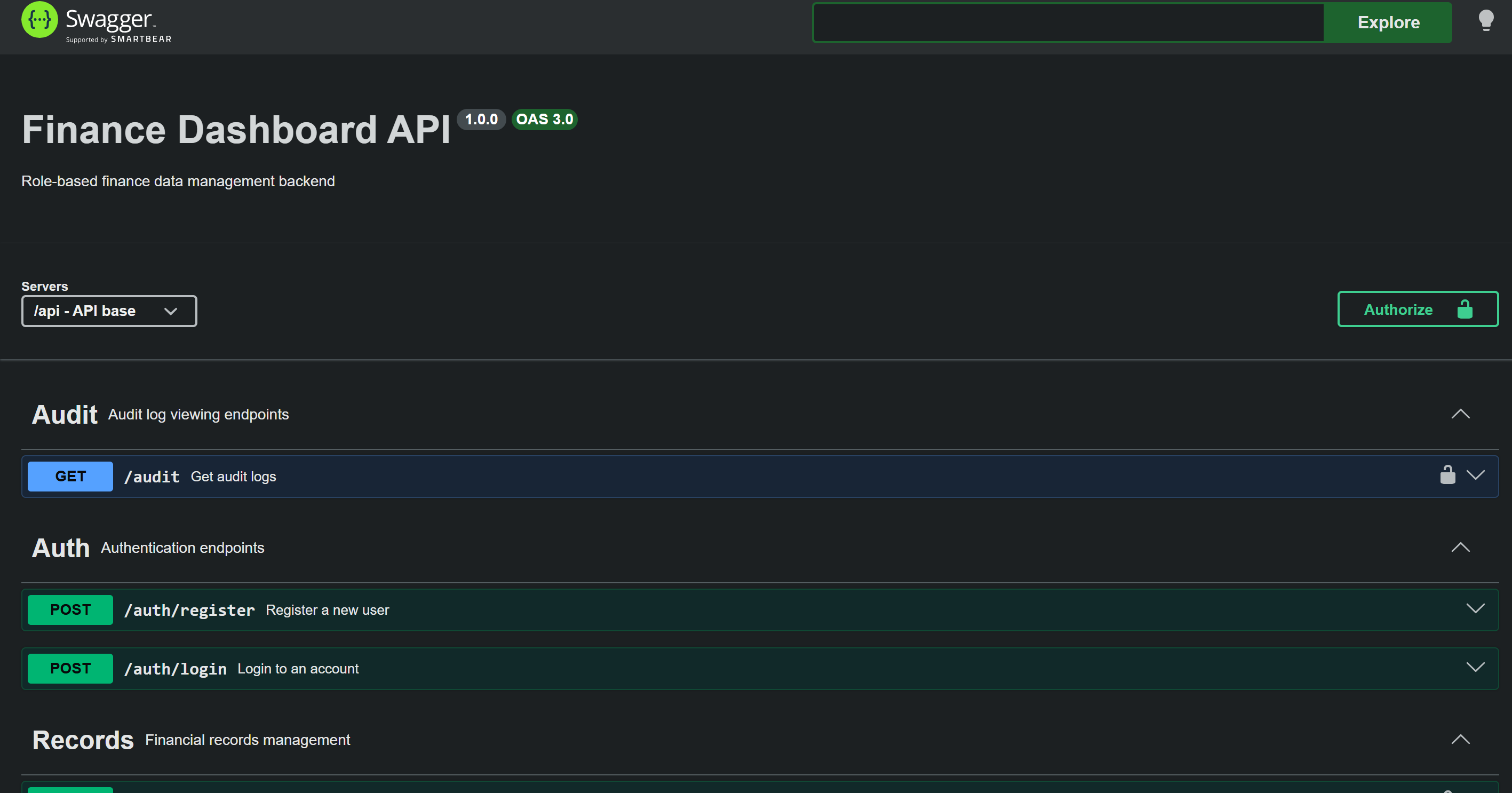Click the Swagger logo icon
Viewport: 1512px width, 793px height.
pos(39,20)
